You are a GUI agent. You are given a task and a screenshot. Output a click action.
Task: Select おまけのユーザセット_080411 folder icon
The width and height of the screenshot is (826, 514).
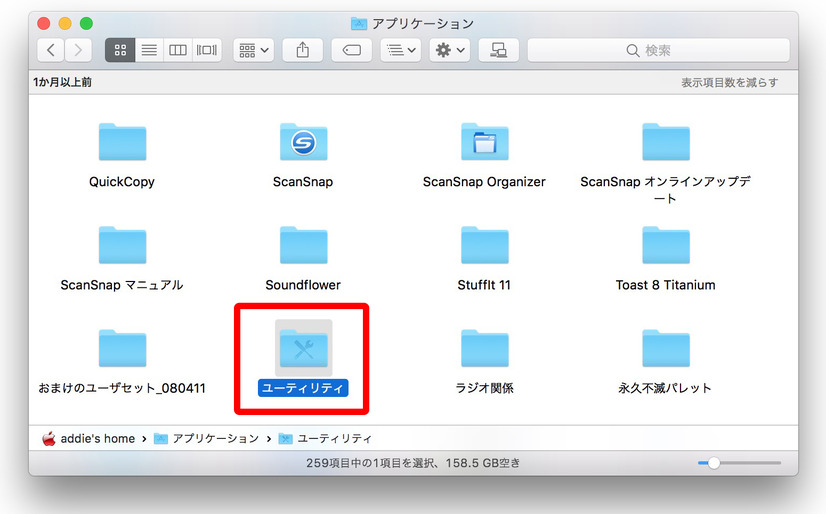click(x=122, y=348)
